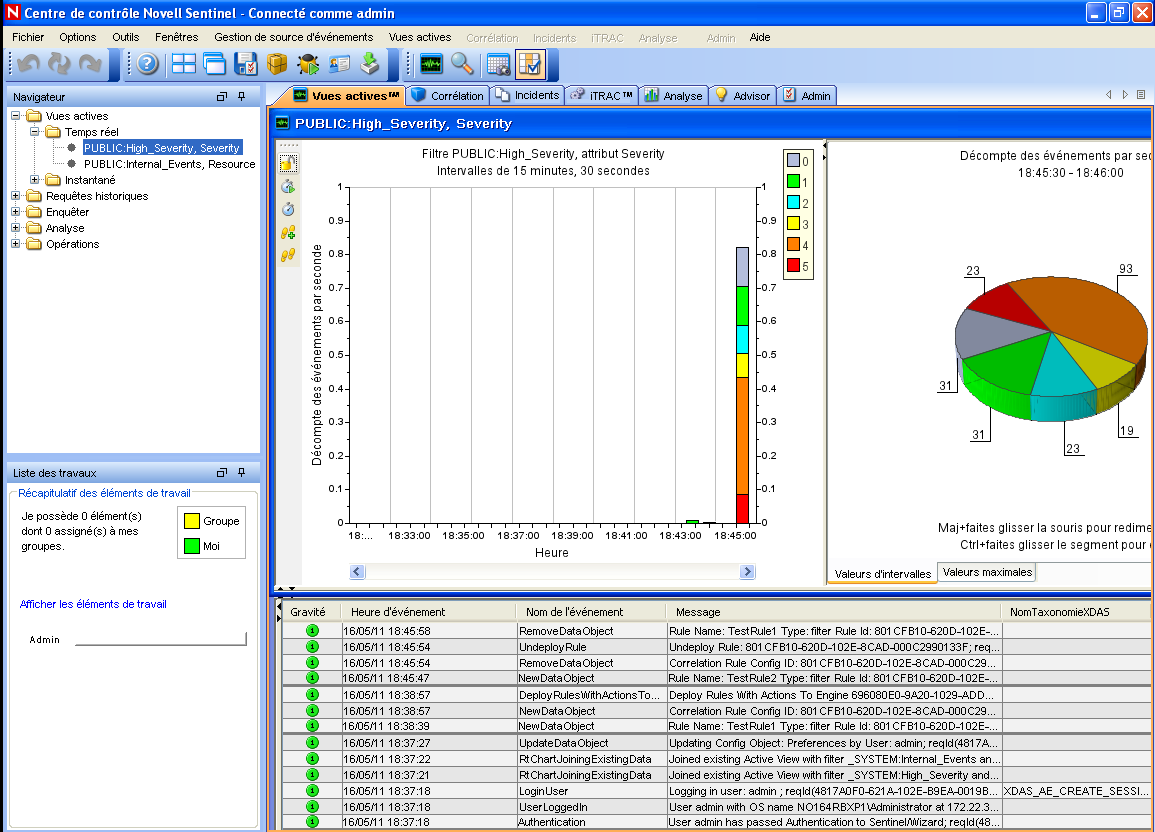Click the cascade windows toolbar icon
1155x832 pixels.
pos(214,65)
